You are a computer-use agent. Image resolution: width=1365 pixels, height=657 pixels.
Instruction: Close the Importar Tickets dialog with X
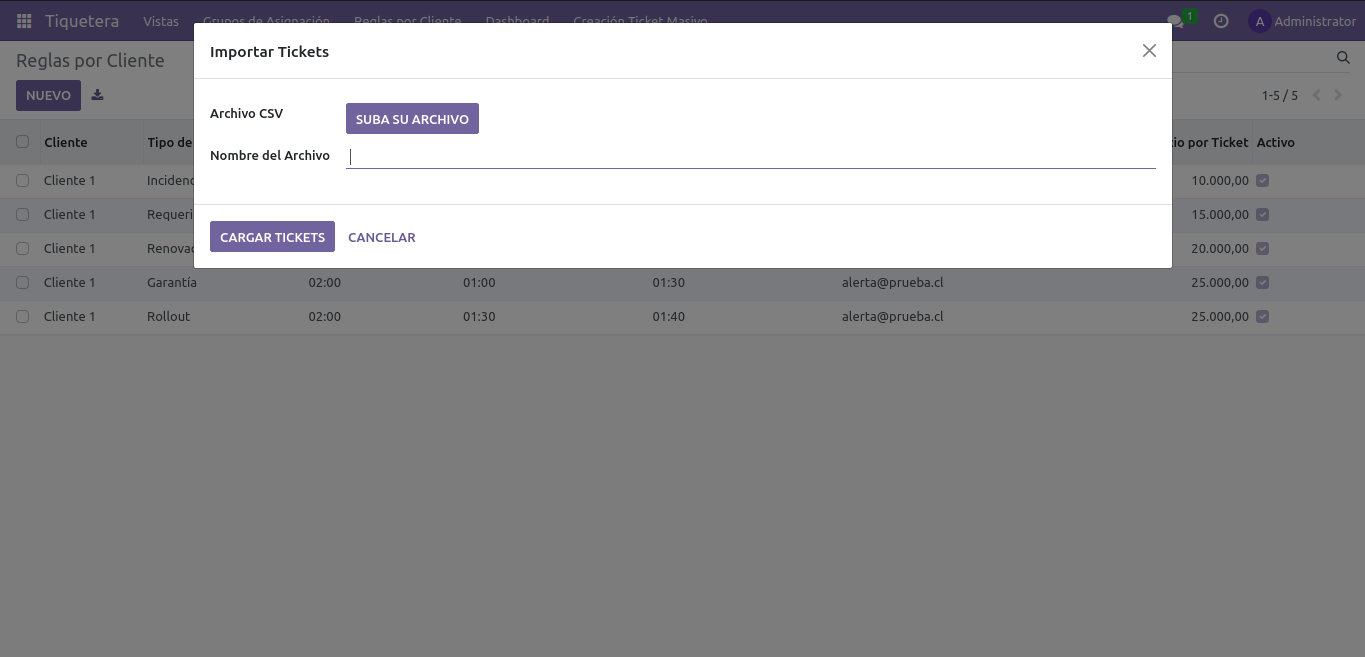point(1149,51)
